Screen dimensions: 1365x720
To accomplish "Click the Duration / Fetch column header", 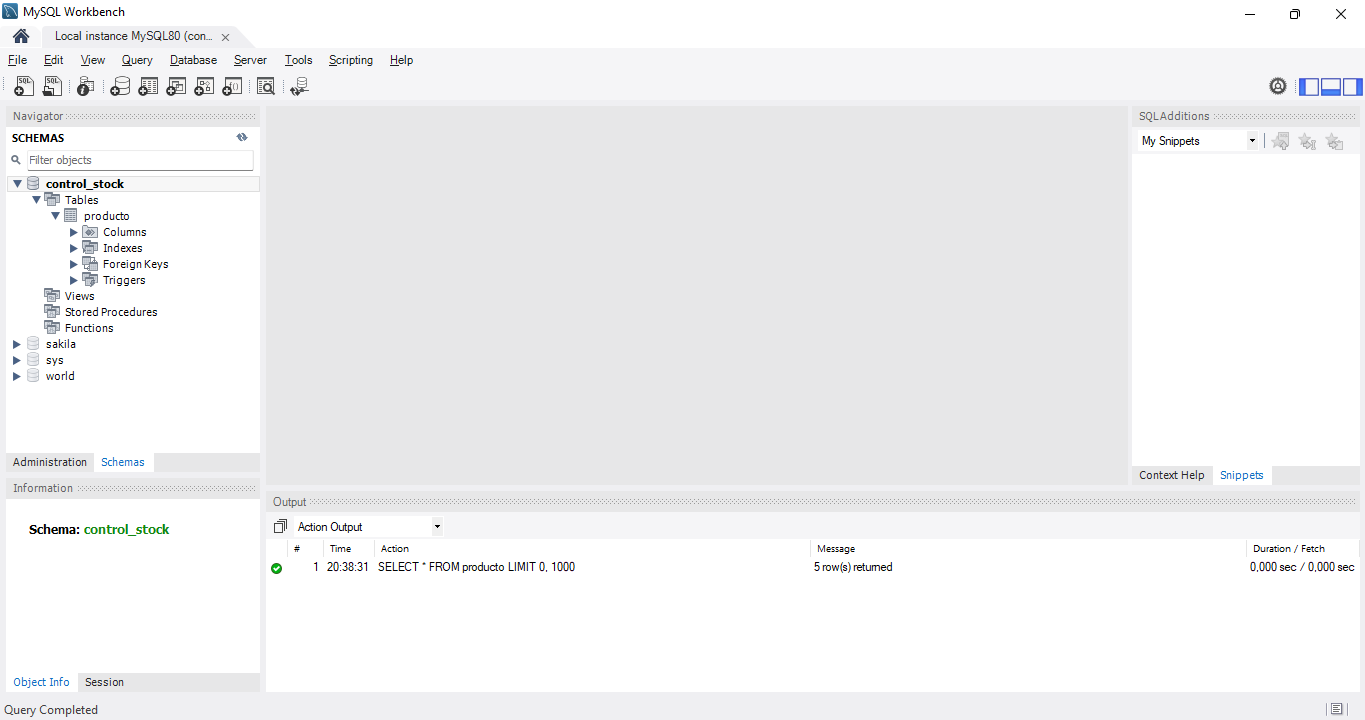I will pos(1303,548).
